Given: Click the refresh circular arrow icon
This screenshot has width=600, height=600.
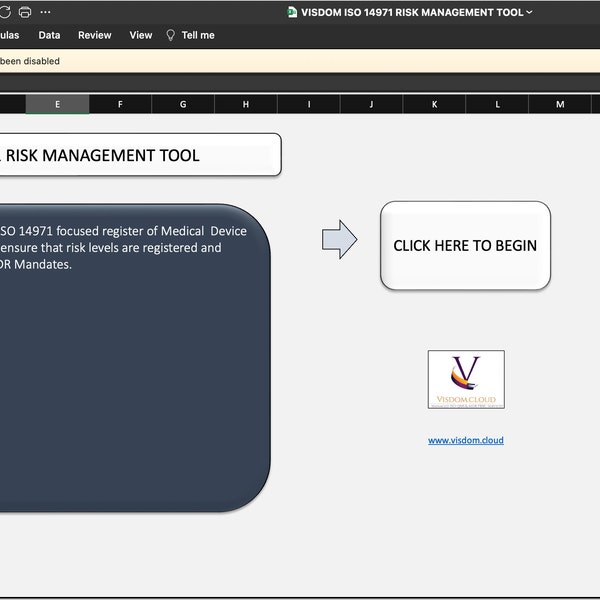Looking at the screenshot, I should 5,12.
